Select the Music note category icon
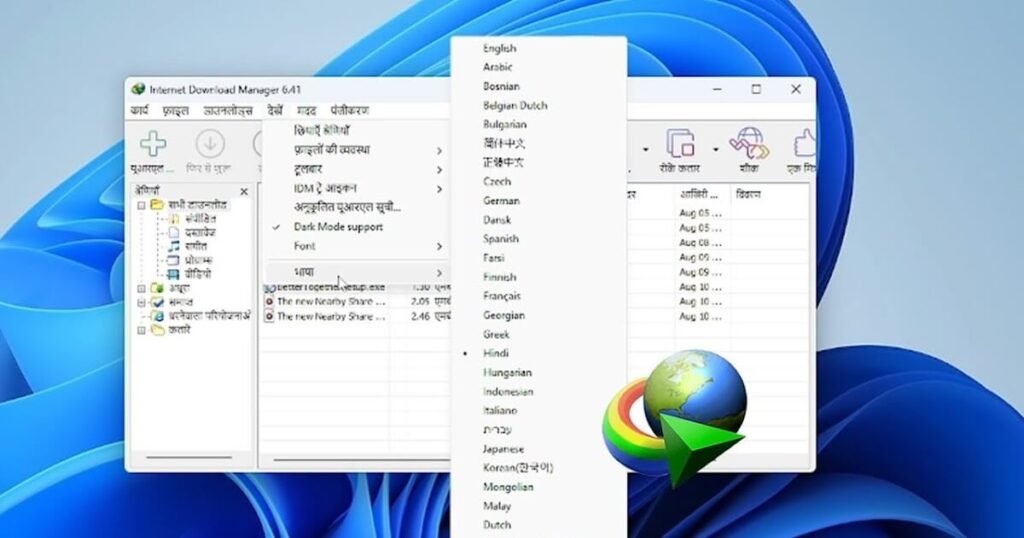The height and width of the screenshot is (538, 1024). (x=173, y=246)
